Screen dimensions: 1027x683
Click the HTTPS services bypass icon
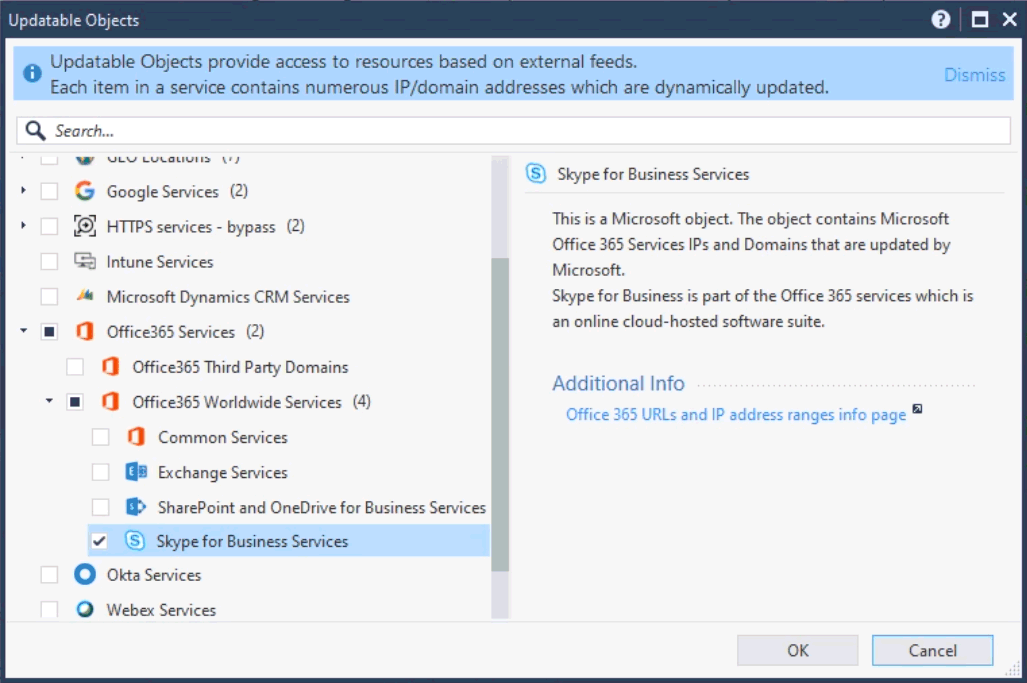84,226
